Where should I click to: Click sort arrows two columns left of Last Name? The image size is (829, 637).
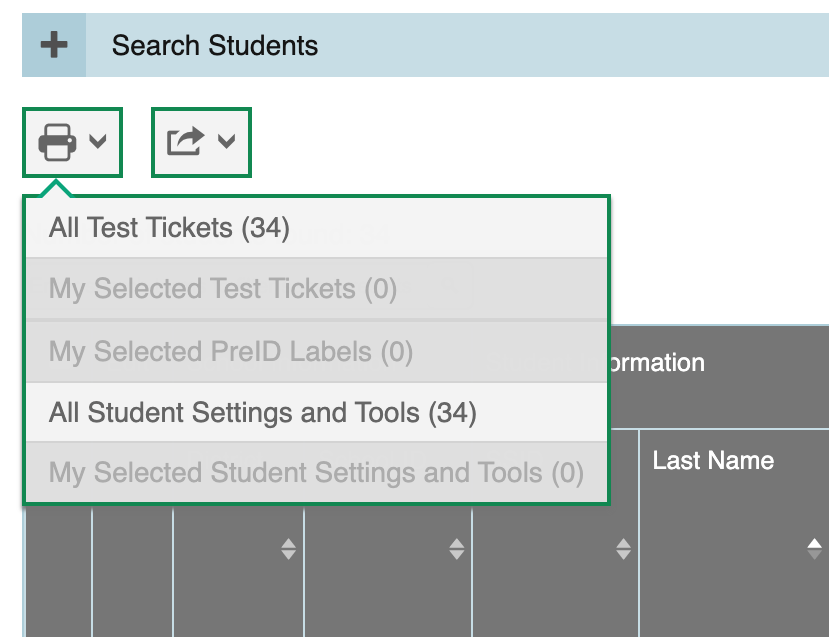click(x=456, y=548)
